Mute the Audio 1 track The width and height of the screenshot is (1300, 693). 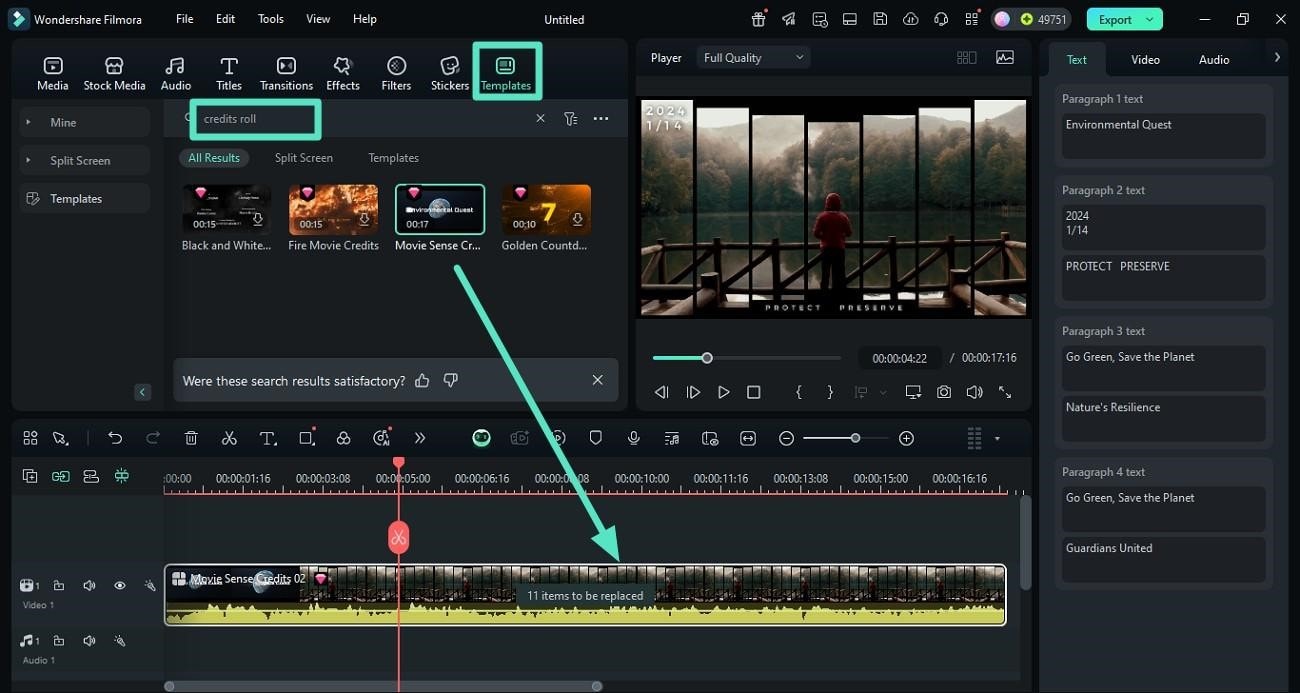coord(89,641)
